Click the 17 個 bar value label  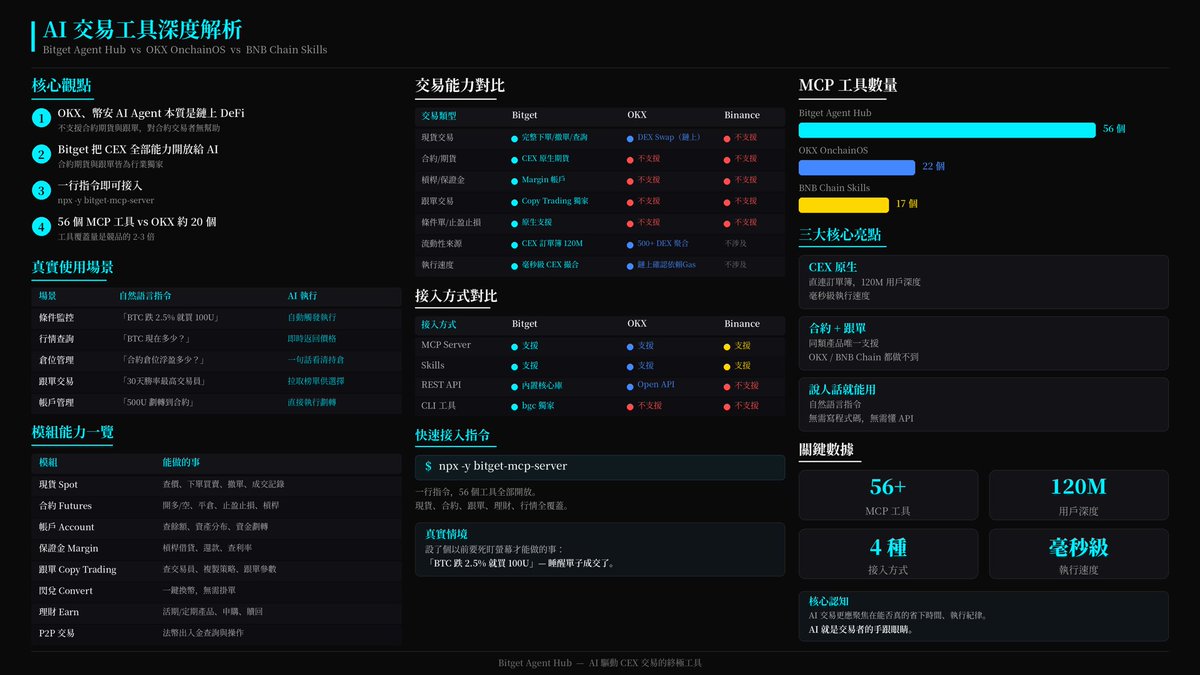pos(907,205)
